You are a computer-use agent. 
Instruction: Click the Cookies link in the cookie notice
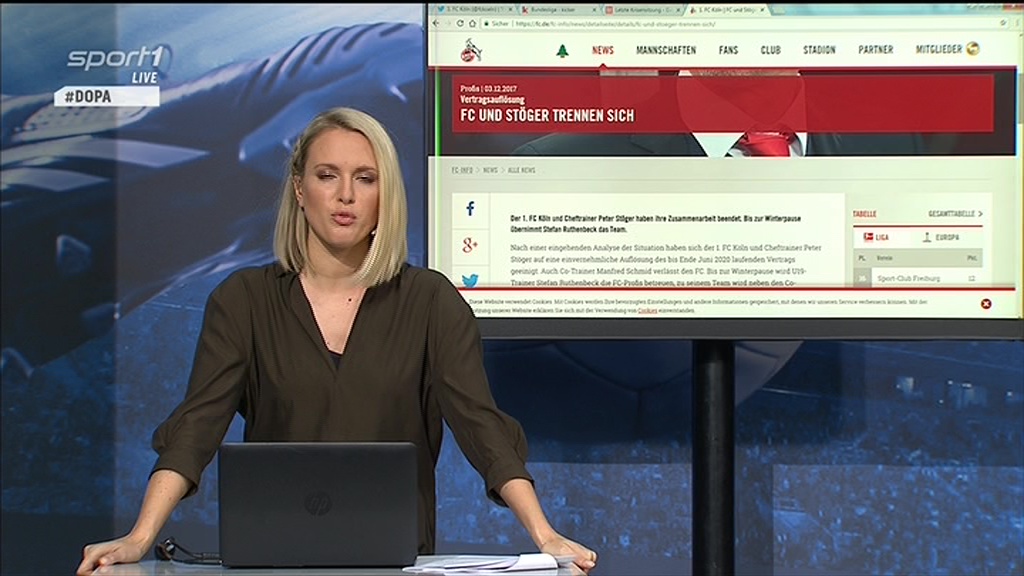[647, 311]
